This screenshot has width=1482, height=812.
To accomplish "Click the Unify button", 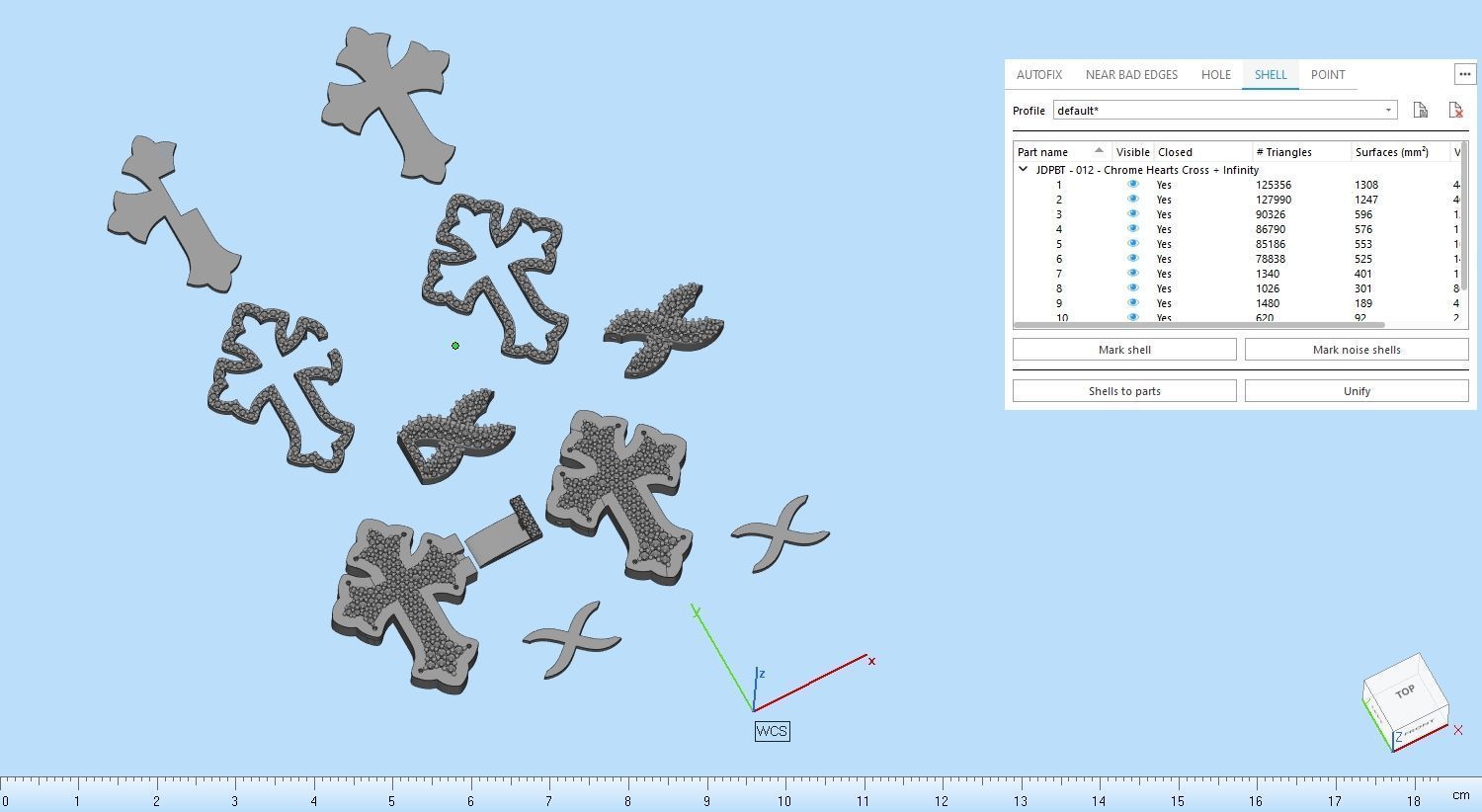I will [x=1357, y=391].
